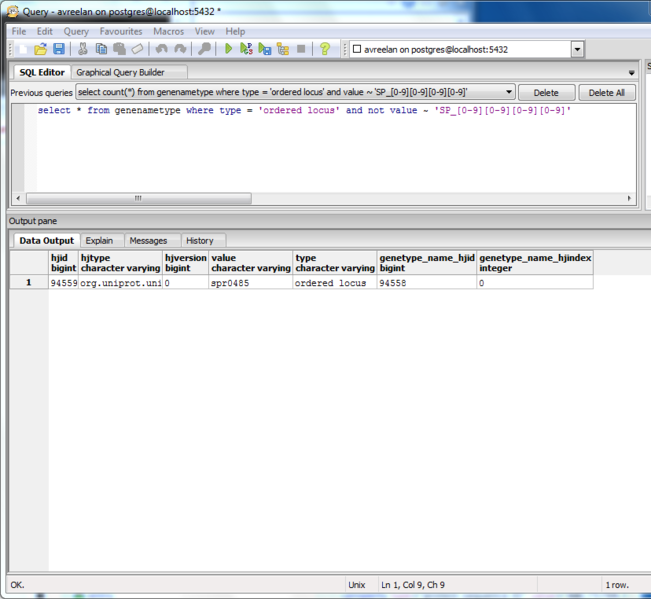The height and width of the screenshot is (599, 651).
Task: Click the pgAdmin elephant icon in the title bar
Action: 13,11
